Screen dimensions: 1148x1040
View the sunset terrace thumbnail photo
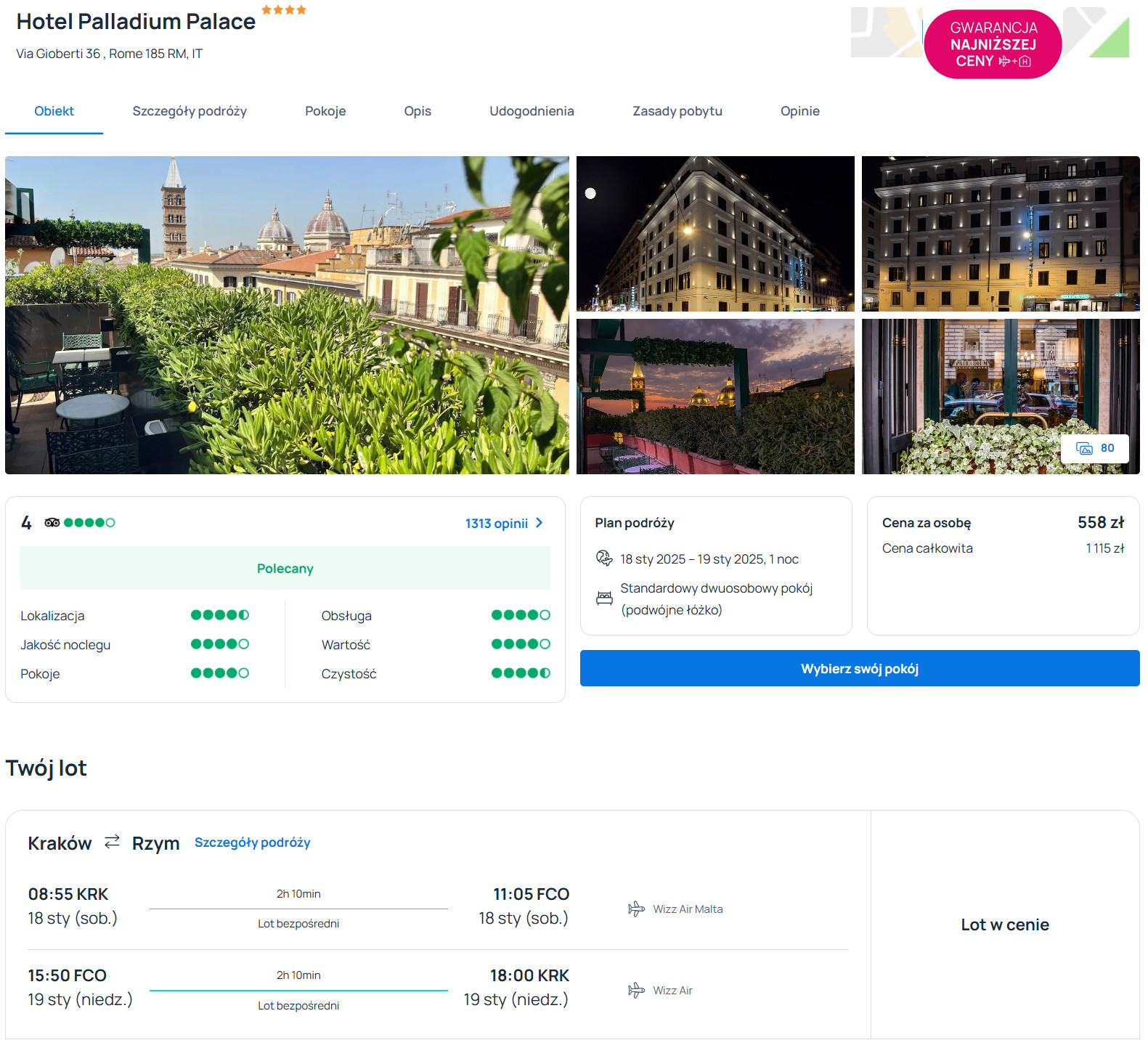click(x=715, y=397)
